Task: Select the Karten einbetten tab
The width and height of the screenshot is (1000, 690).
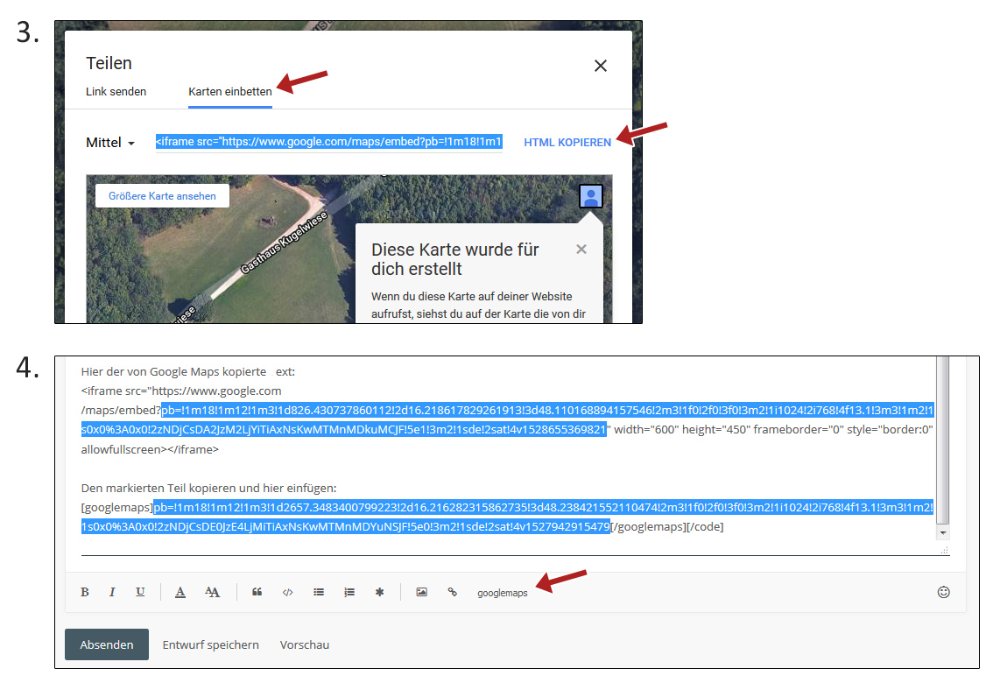Action: click(x=230, y=92)
